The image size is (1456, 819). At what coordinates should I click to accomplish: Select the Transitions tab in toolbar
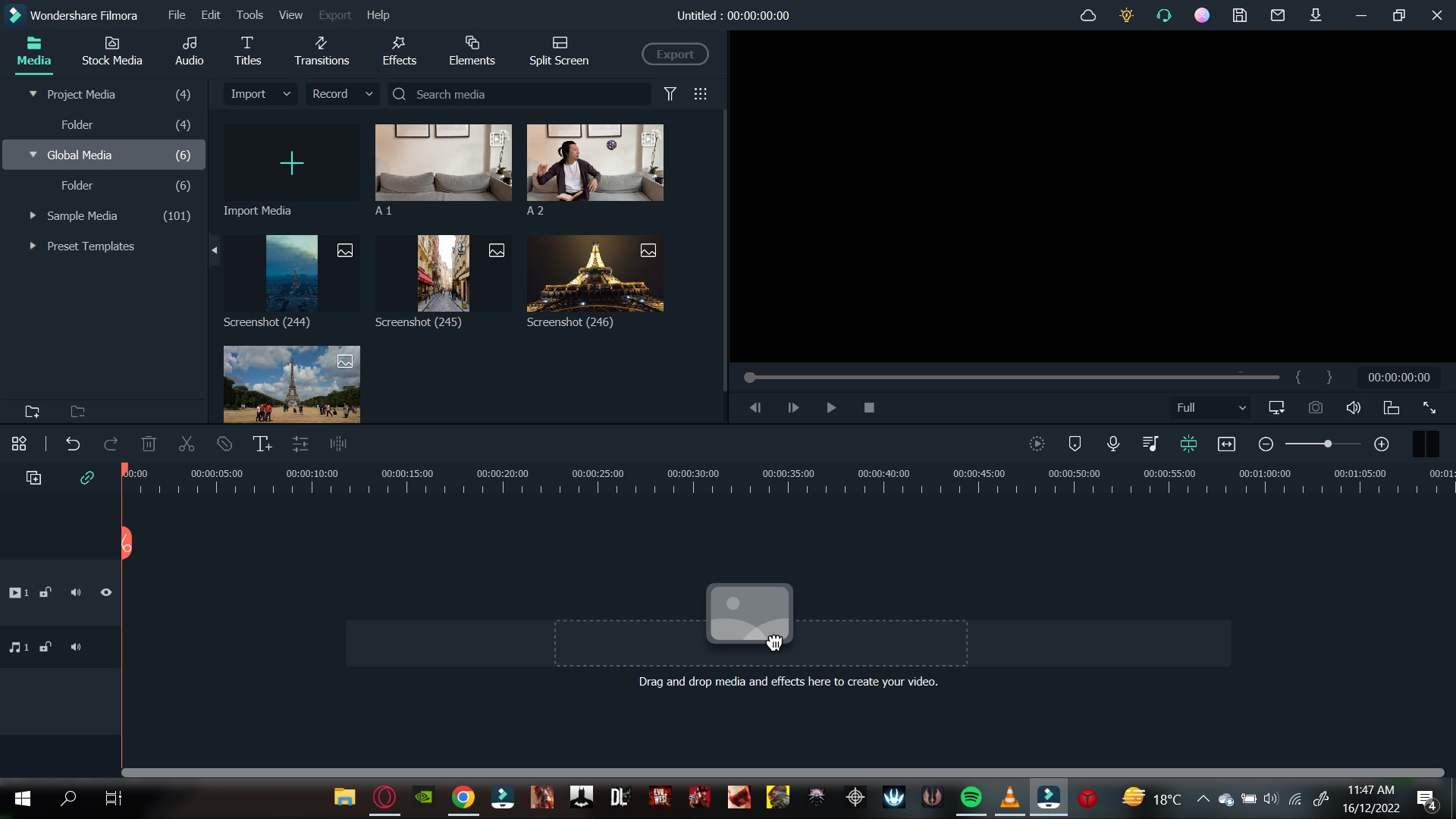click(x=322, y=50)
